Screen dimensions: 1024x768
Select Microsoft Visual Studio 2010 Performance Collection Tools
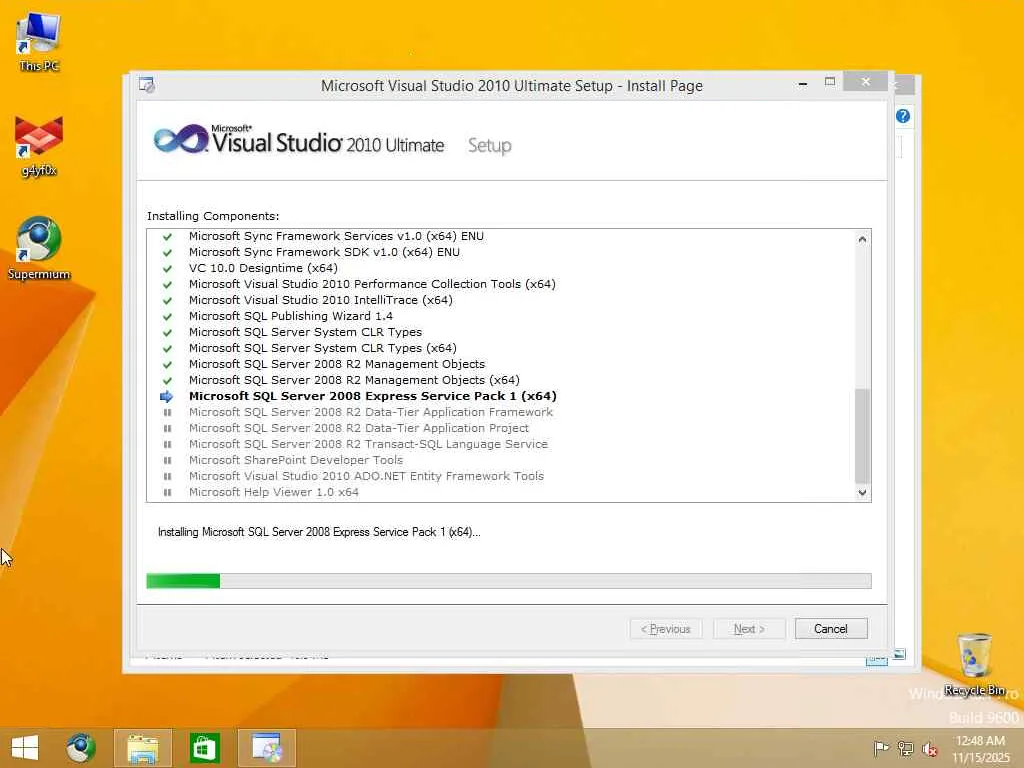coord(372,284)
